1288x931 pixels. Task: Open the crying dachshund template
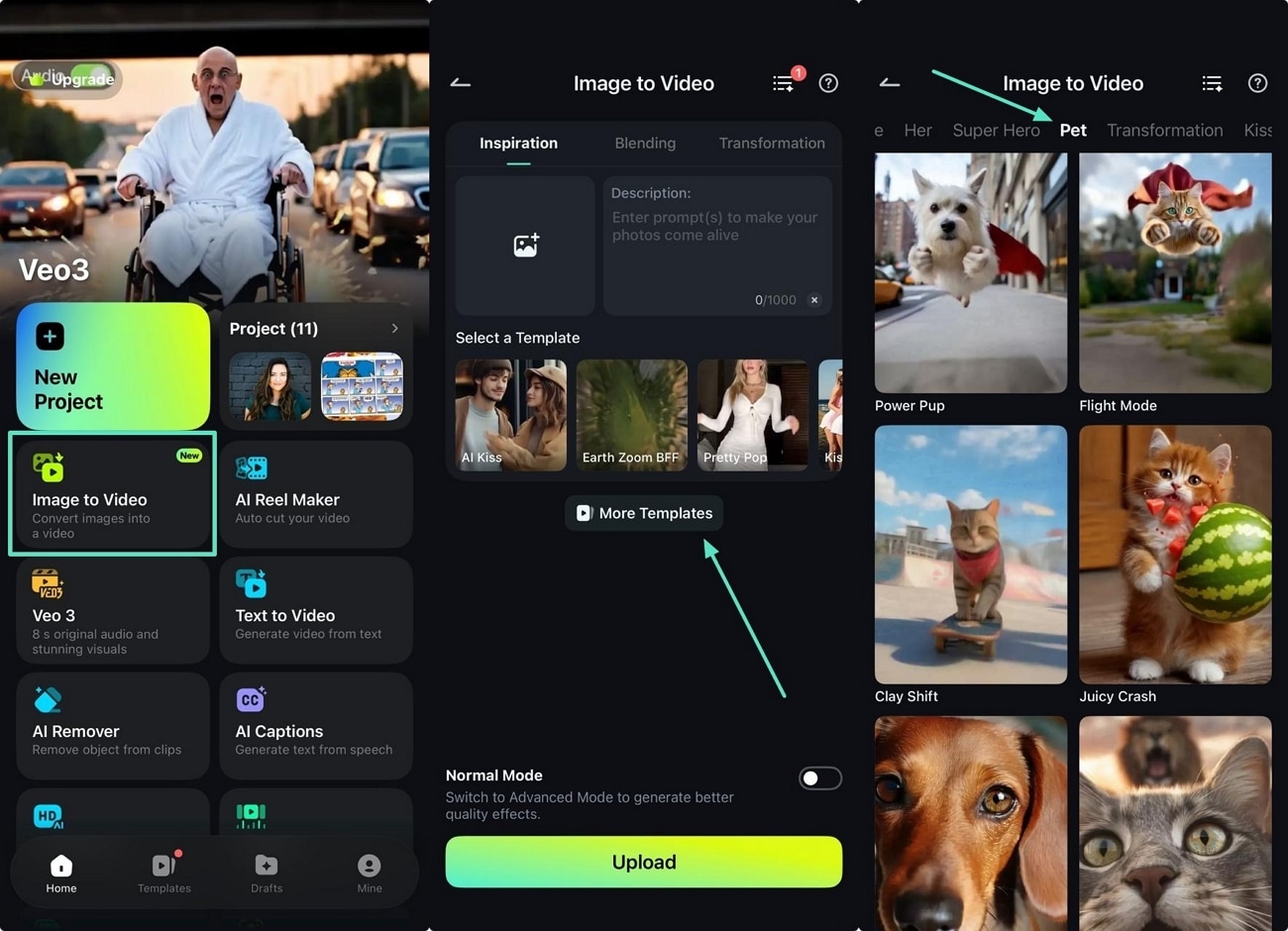(x=971, y=823)
